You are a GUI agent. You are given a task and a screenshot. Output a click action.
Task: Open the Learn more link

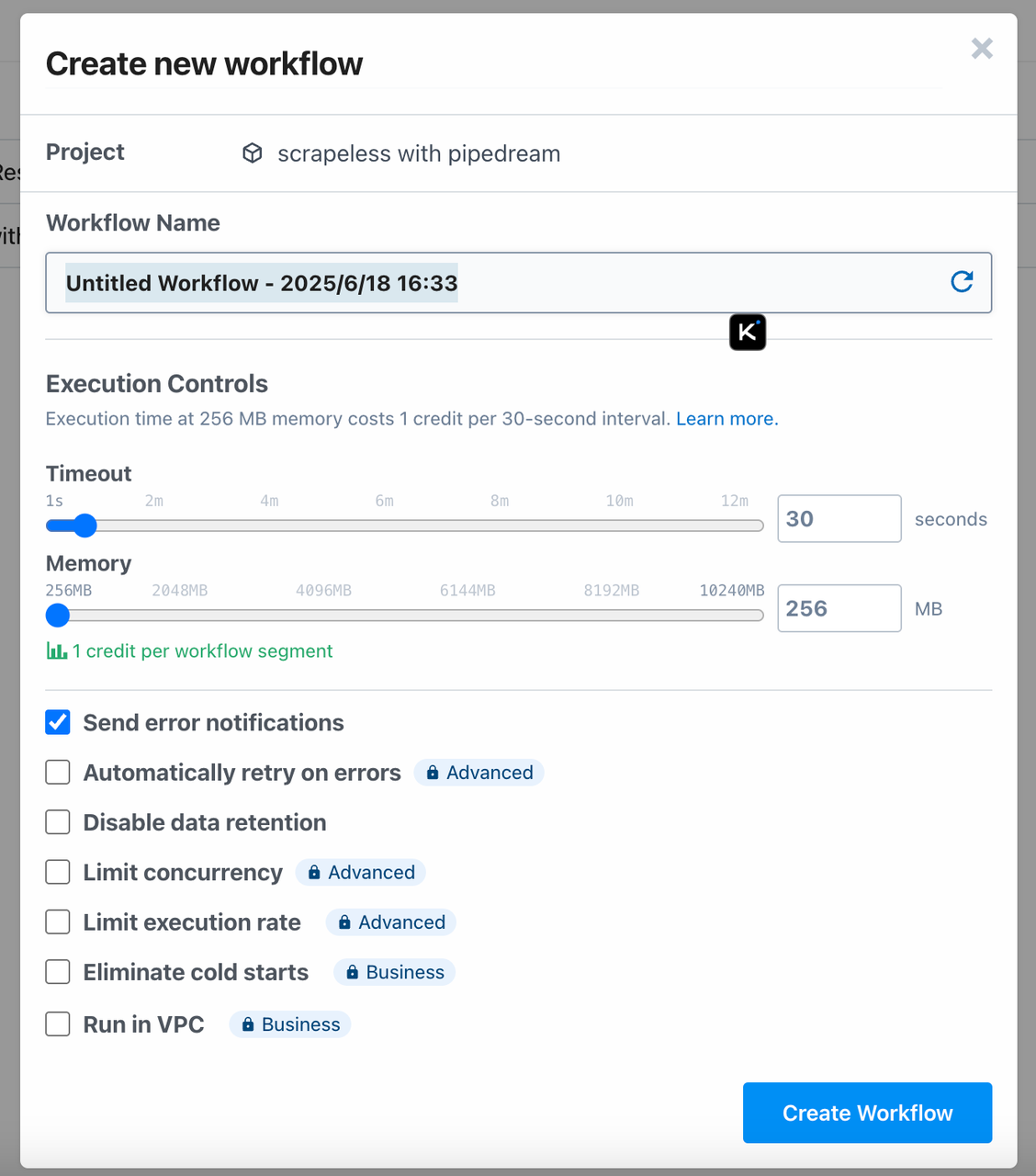click(726, 419)
